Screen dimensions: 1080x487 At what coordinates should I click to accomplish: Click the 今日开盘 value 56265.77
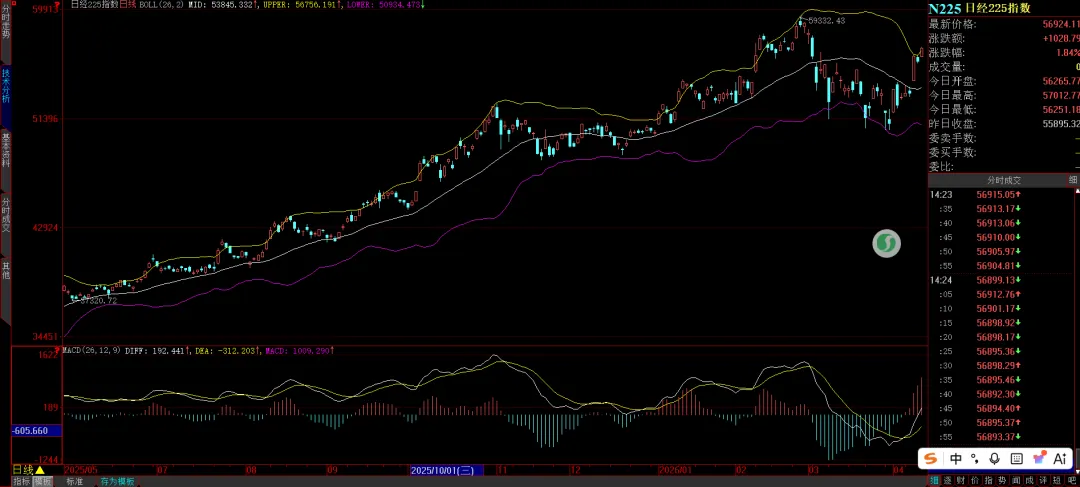[1061, 81]
